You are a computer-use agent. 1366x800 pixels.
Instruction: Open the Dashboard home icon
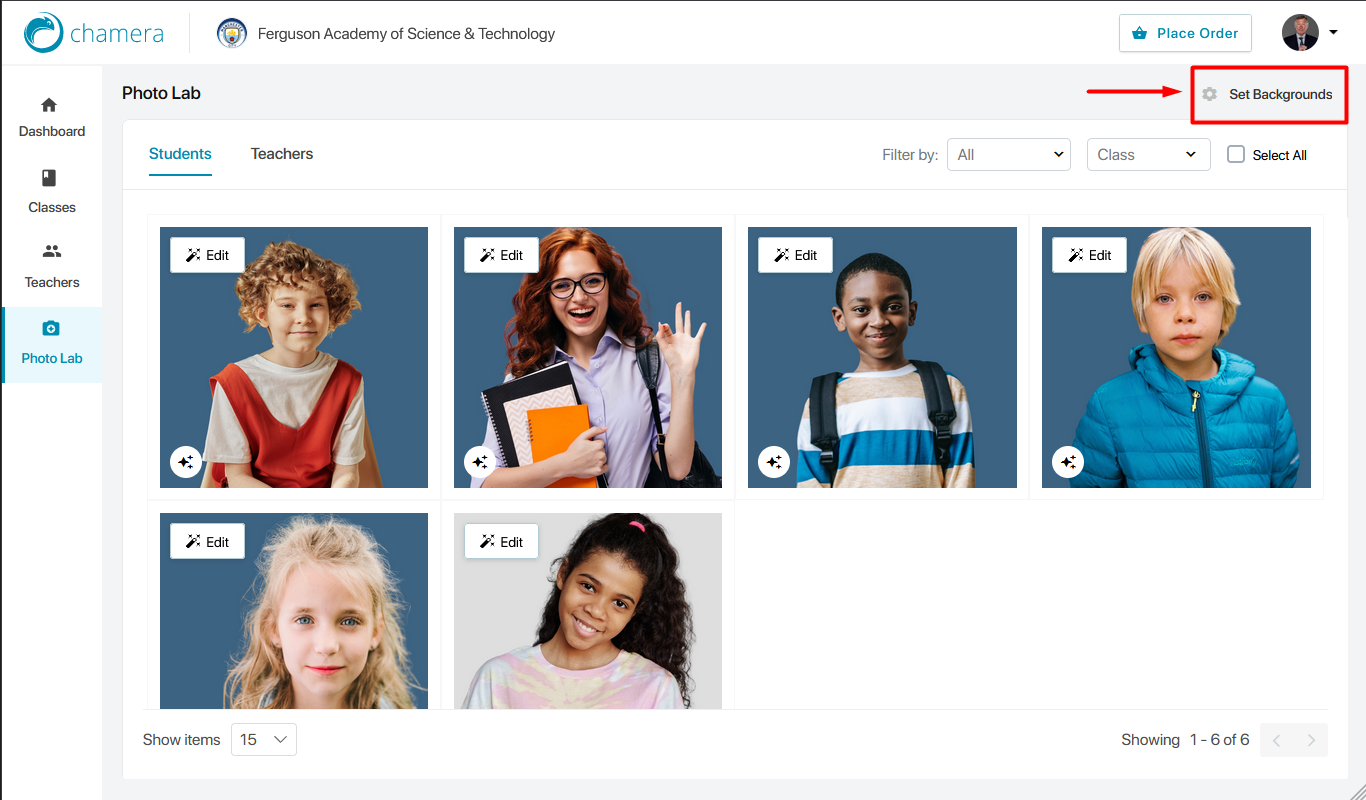pyautogui.click(x=49, y=105)
